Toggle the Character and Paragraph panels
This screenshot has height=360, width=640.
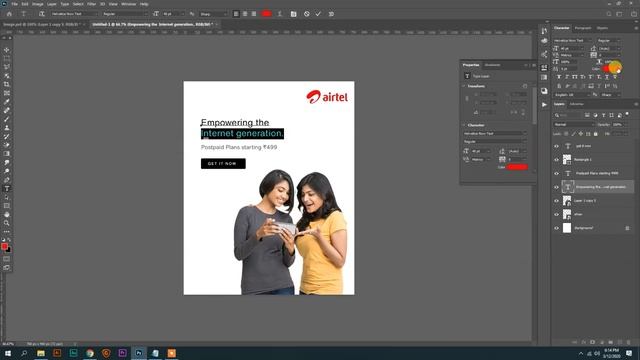pos(293,14)
